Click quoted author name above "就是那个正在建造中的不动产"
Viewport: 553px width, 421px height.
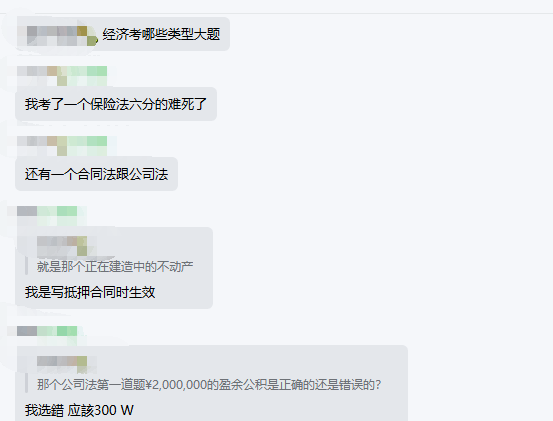point(62,246)
